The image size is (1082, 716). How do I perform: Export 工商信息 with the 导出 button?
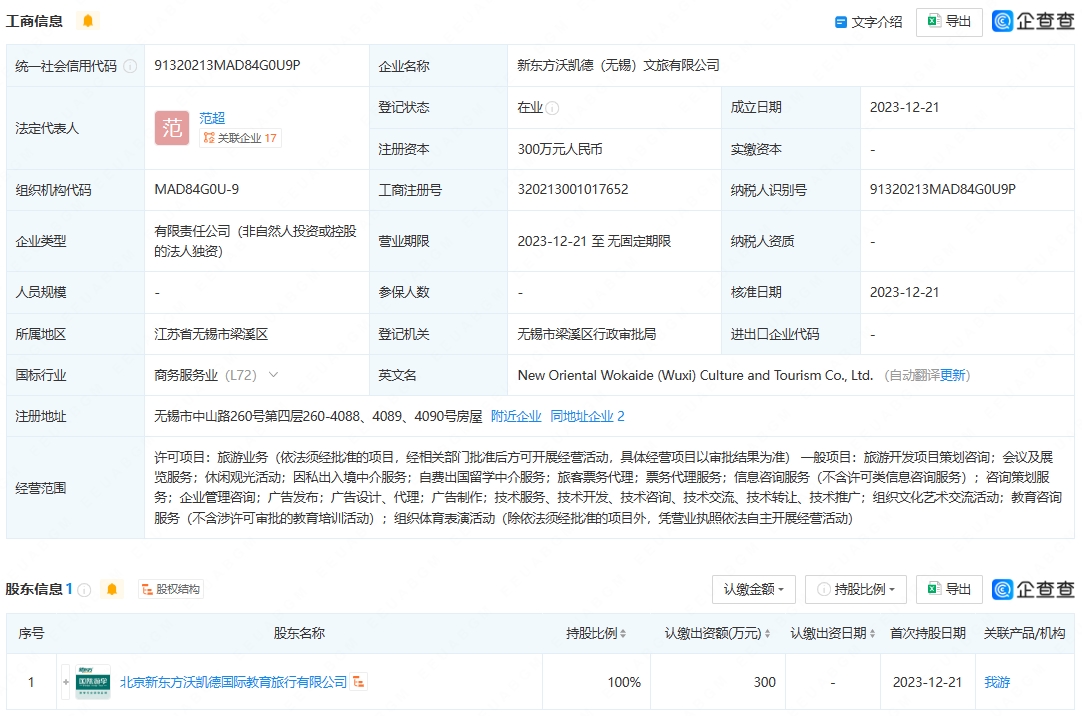tap(949, 22)
